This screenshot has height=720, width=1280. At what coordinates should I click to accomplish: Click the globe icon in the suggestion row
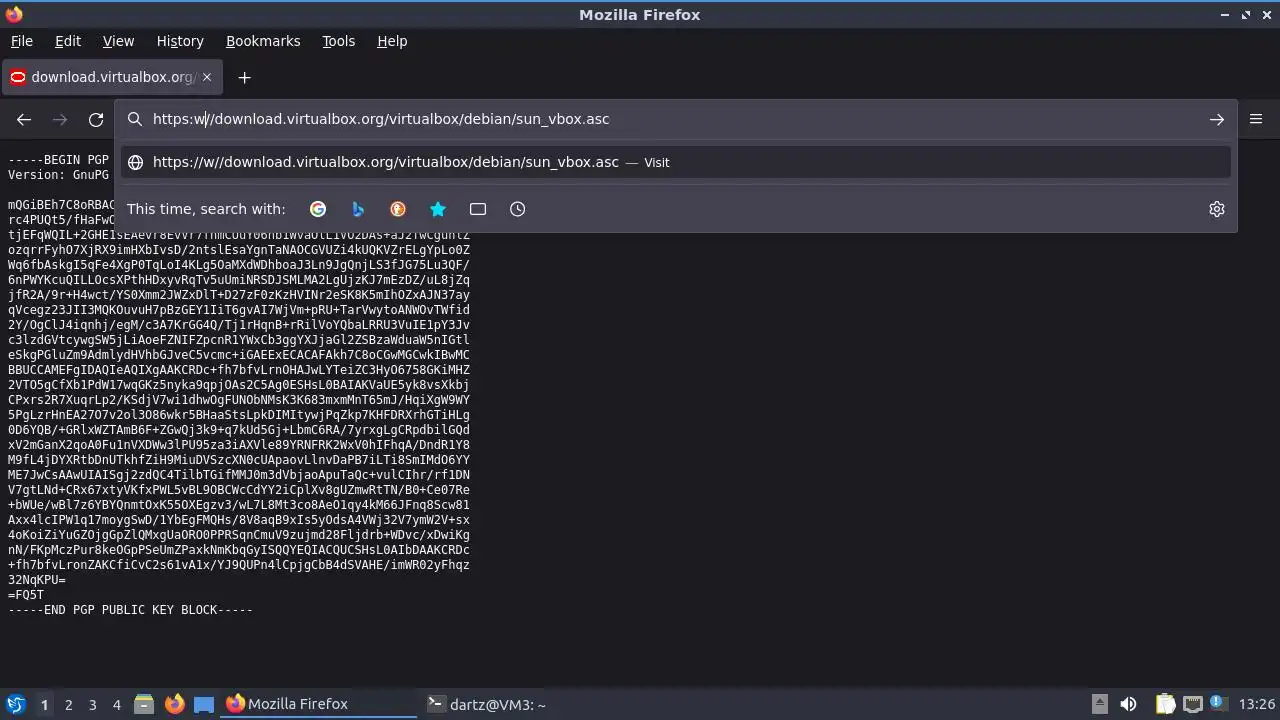tap(135, 162)
